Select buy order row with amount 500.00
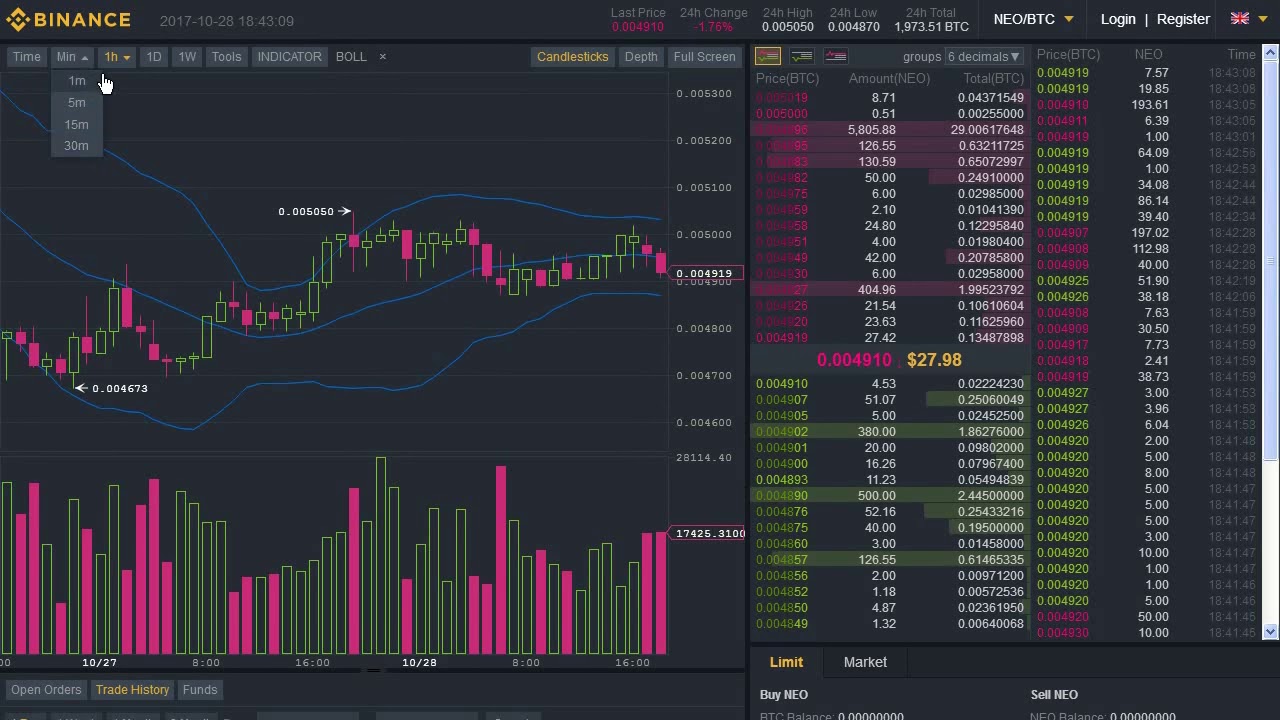Screen dimensions: 1280x720 tap(890, 496)
